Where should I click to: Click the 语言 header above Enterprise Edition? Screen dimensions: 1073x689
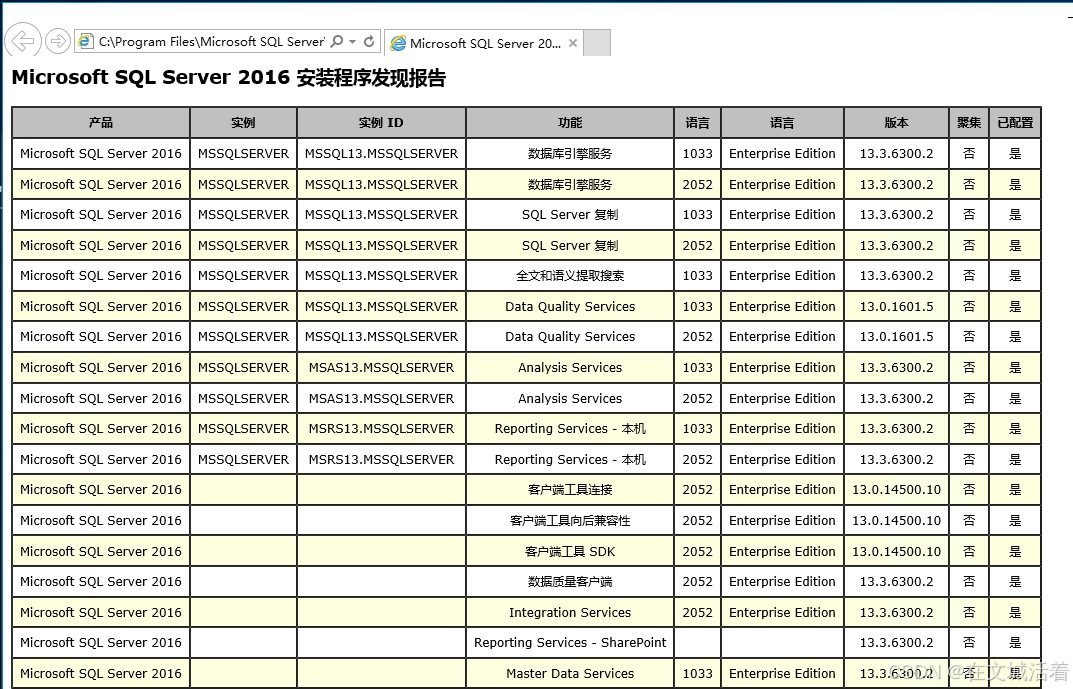[x=782, y=122]
